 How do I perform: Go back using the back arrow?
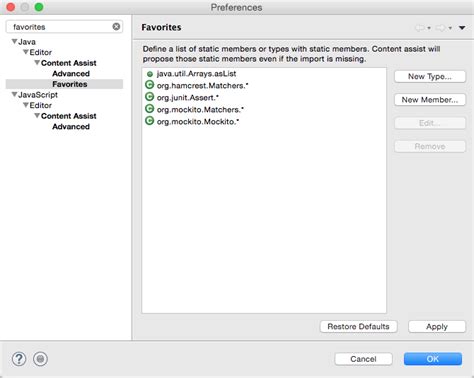click(x=419, y=28)
